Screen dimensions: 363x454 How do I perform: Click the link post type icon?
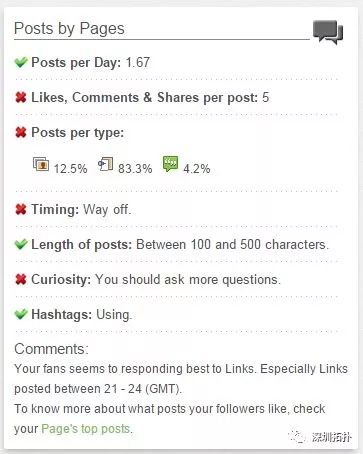point(105,164)
